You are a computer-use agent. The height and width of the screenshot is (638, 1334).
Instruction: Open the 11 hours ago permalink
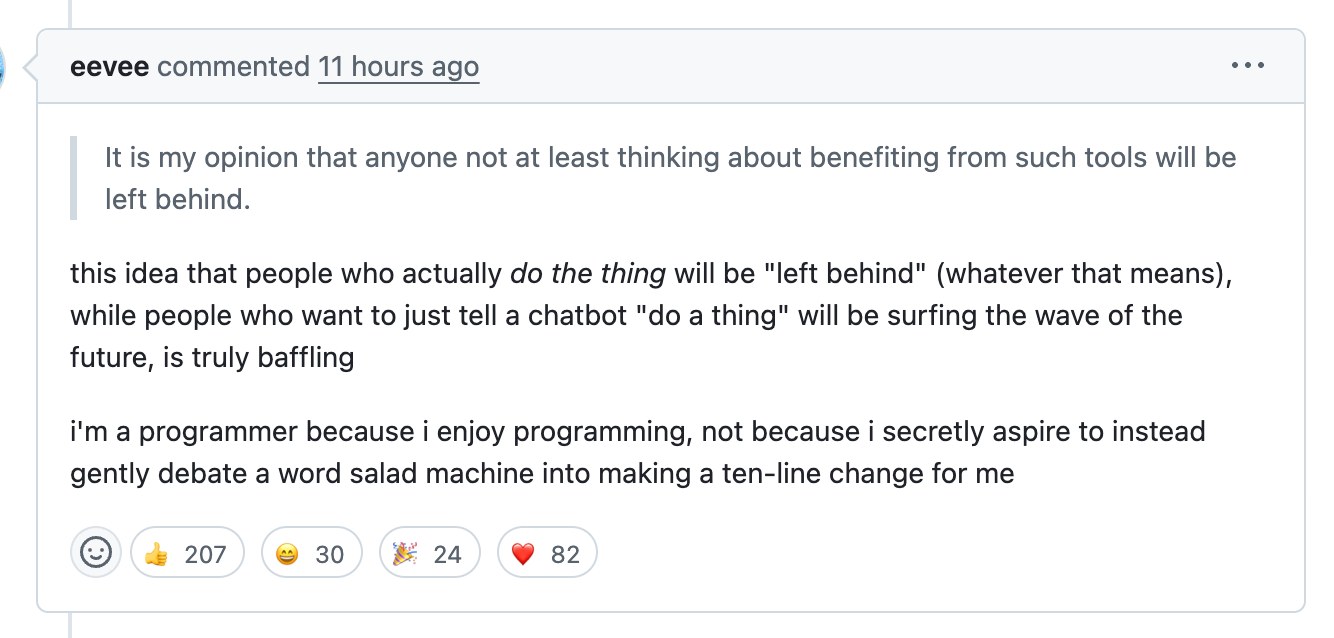(398, 67)
